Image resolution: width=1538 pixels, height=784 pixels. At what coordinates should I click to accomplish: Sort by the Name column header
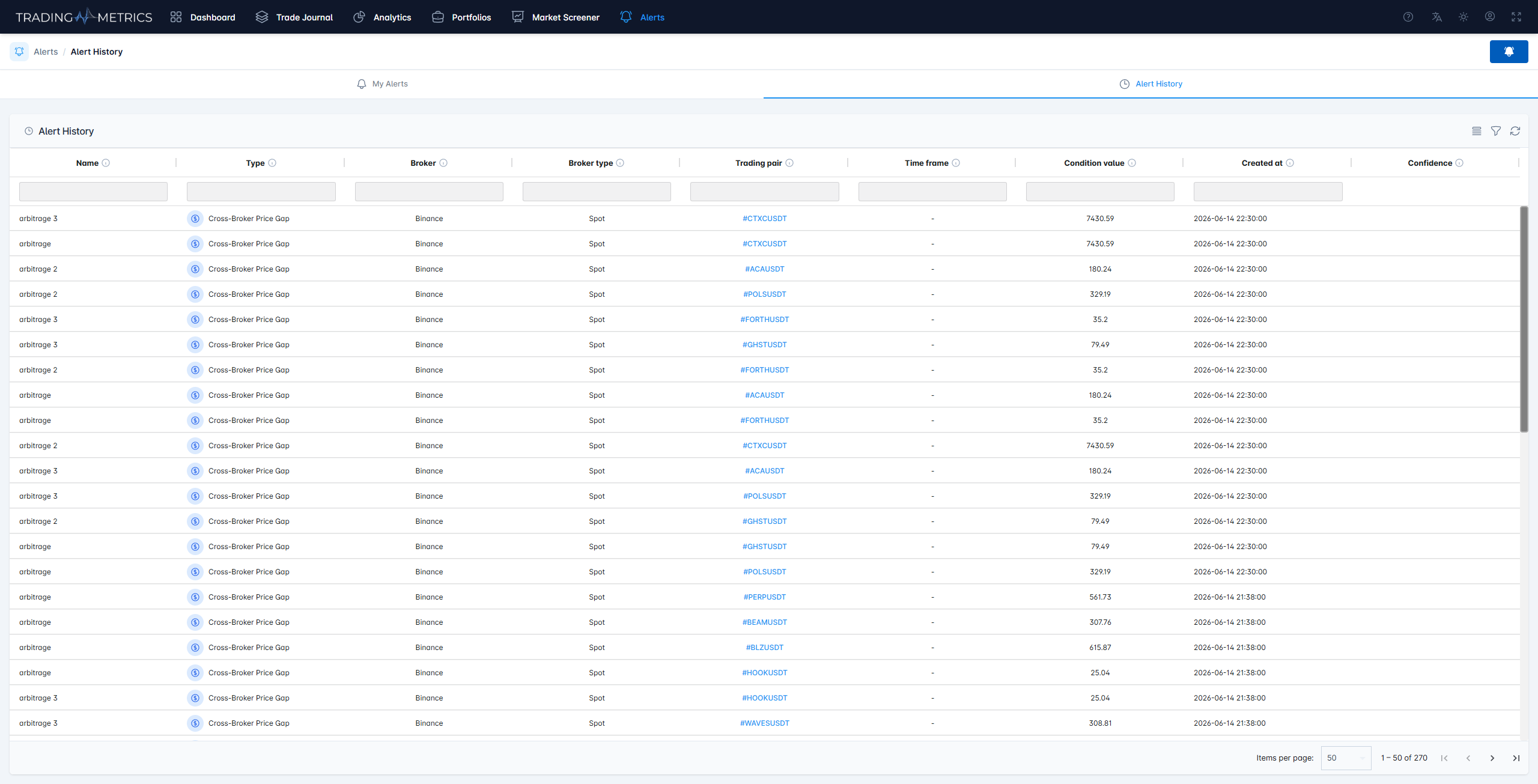(87, 163)
